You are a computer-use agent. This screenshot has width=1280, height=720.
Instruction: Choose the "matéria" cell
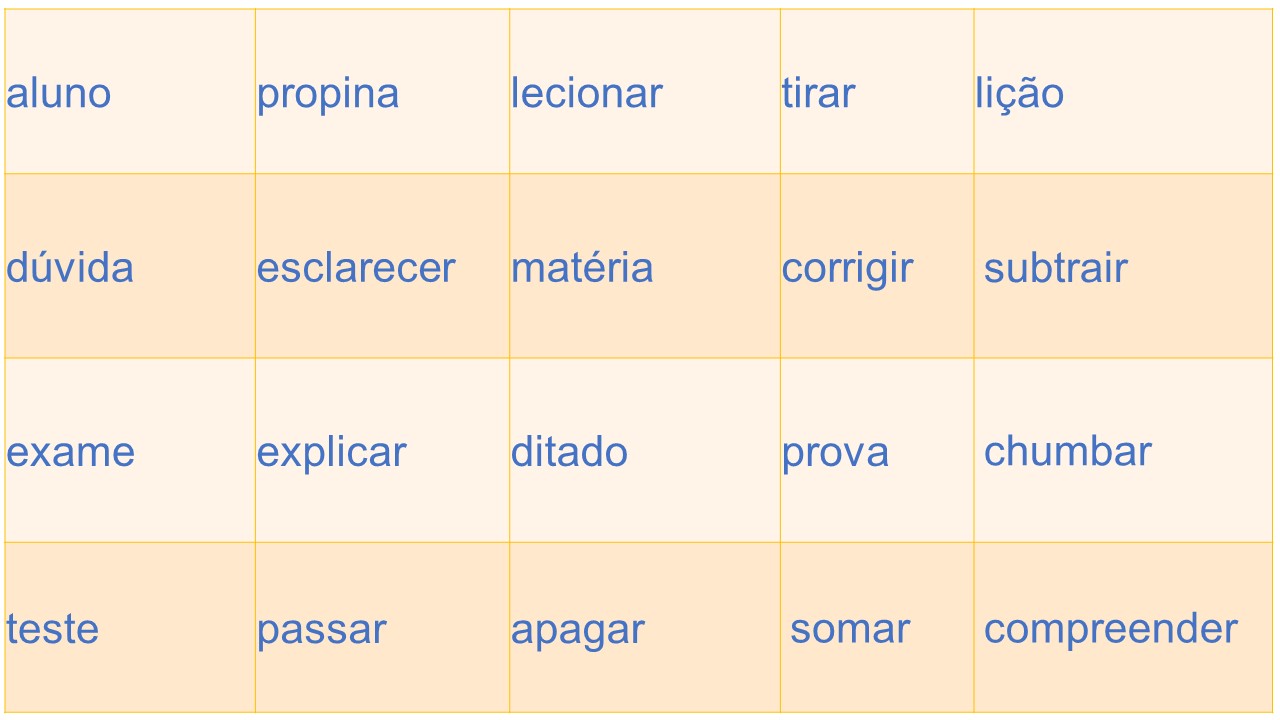[x=582, y=268]
